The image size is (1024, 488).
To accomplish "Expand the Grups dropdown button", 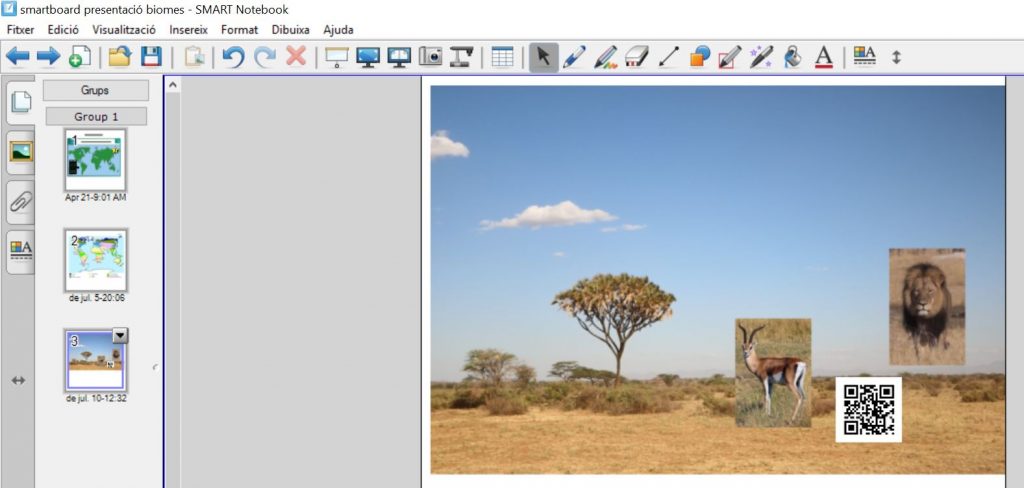I will point(95,90).
